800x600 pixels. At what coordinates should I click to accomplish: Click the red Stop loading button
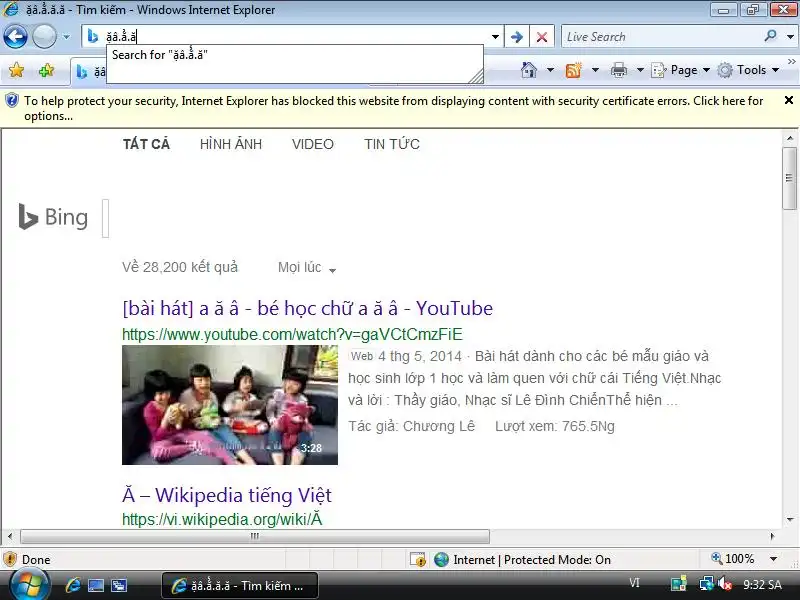click(x=542, y=37)
